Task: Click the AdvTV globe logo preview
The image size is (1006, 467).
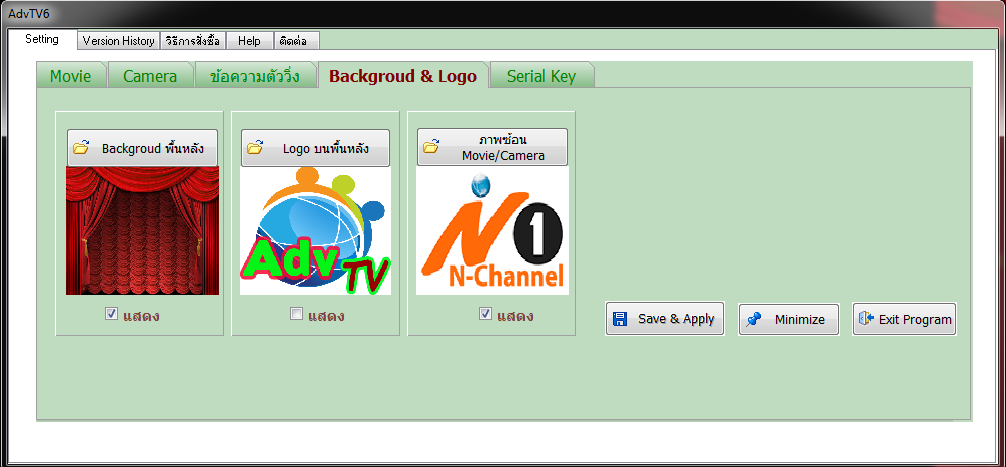Action: click(x=316, y=230)
